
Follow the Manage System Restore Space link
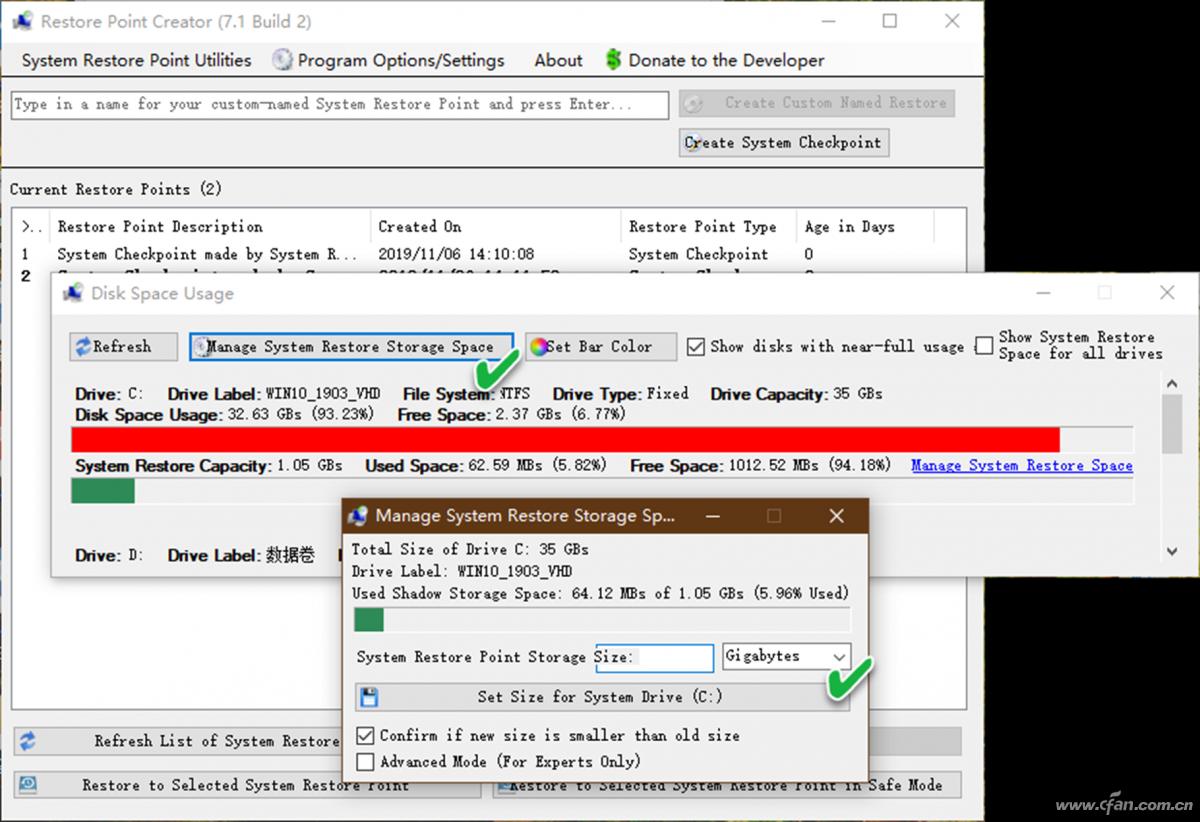tap(1021, 466)
